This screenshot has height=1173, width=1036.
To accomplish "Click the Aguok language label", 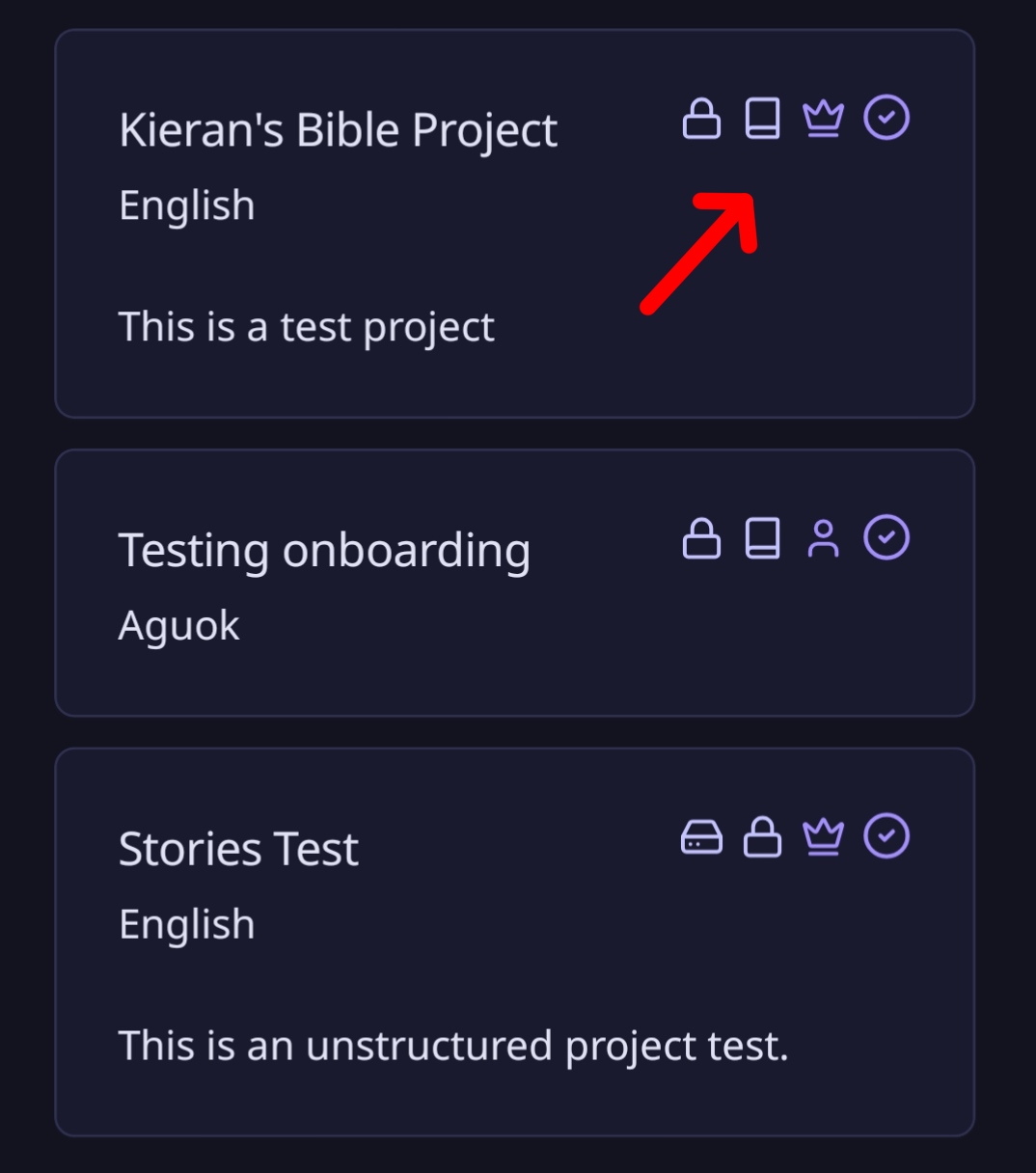I will [x=178, y=626].
